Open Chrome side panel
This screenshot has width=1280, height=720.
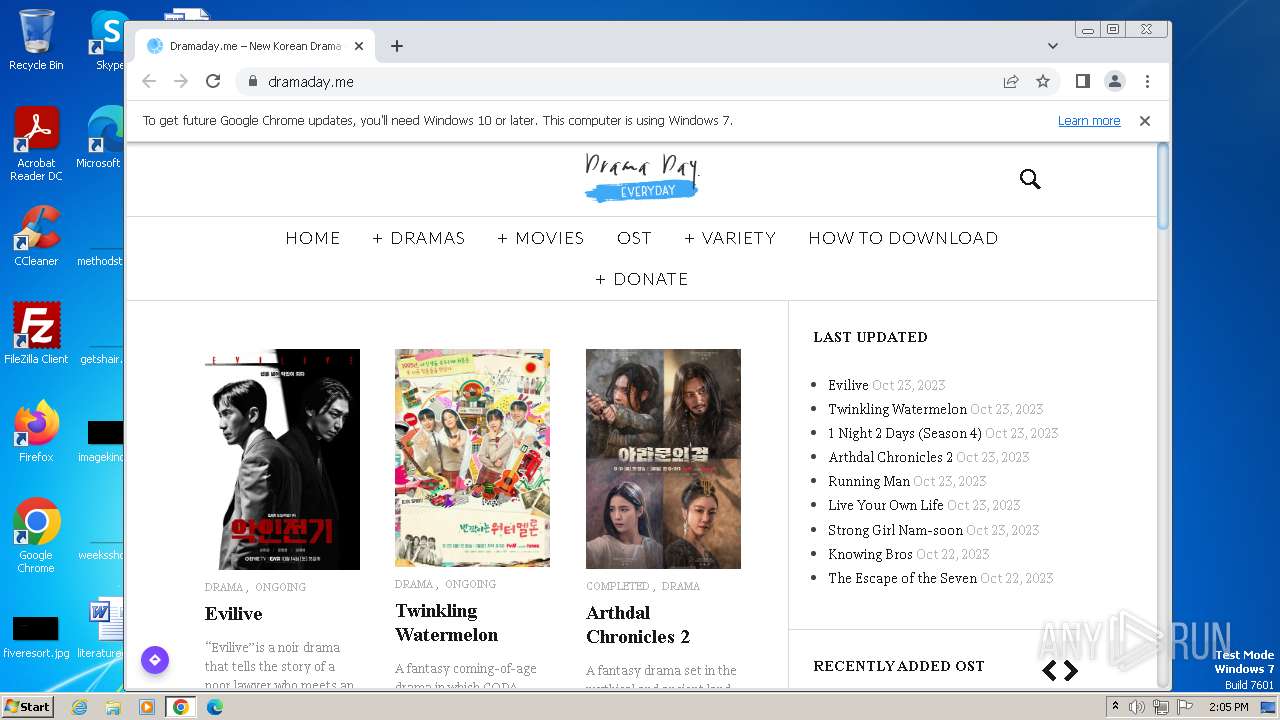pos(1082,81)
